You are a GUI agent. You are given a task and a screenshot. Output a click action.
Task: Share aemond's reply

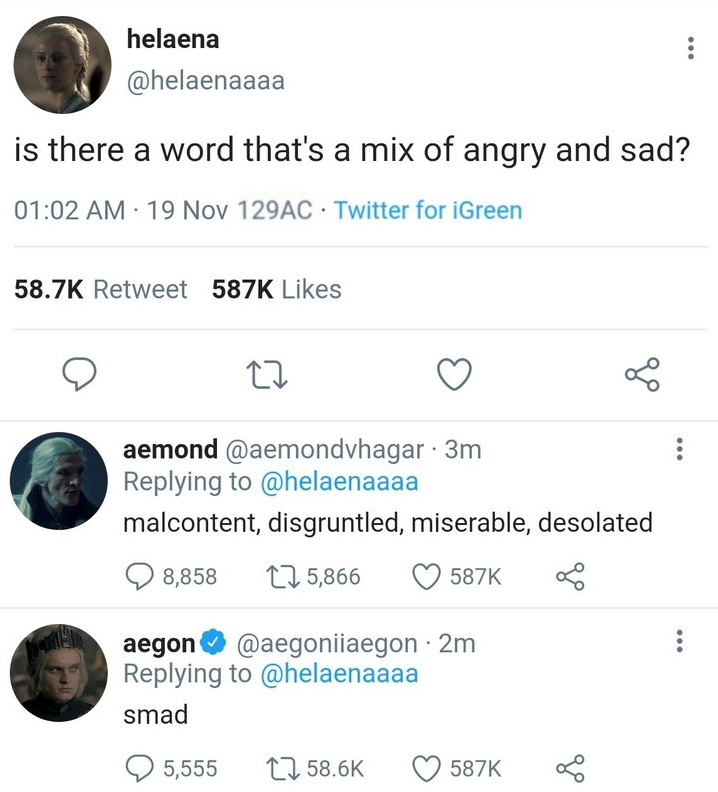pyautogui.click(x=569, y=576)
